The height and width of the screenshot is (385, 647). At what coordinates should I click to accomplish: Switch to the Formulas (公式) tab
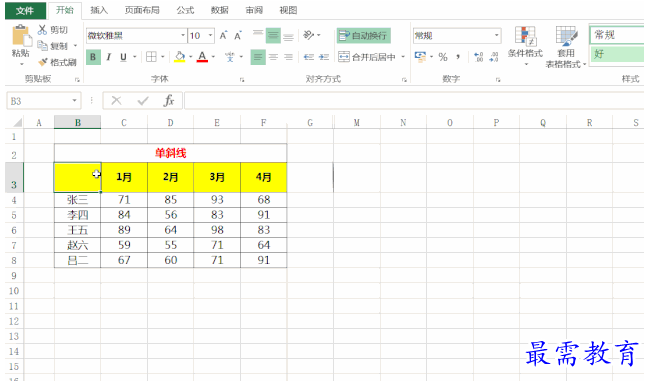coord(185,10)
